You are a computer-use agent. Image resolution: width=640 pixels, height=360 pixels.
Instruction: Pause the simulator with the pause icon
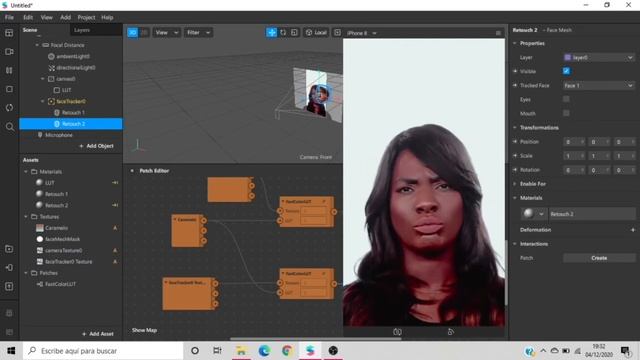point(9,71)
